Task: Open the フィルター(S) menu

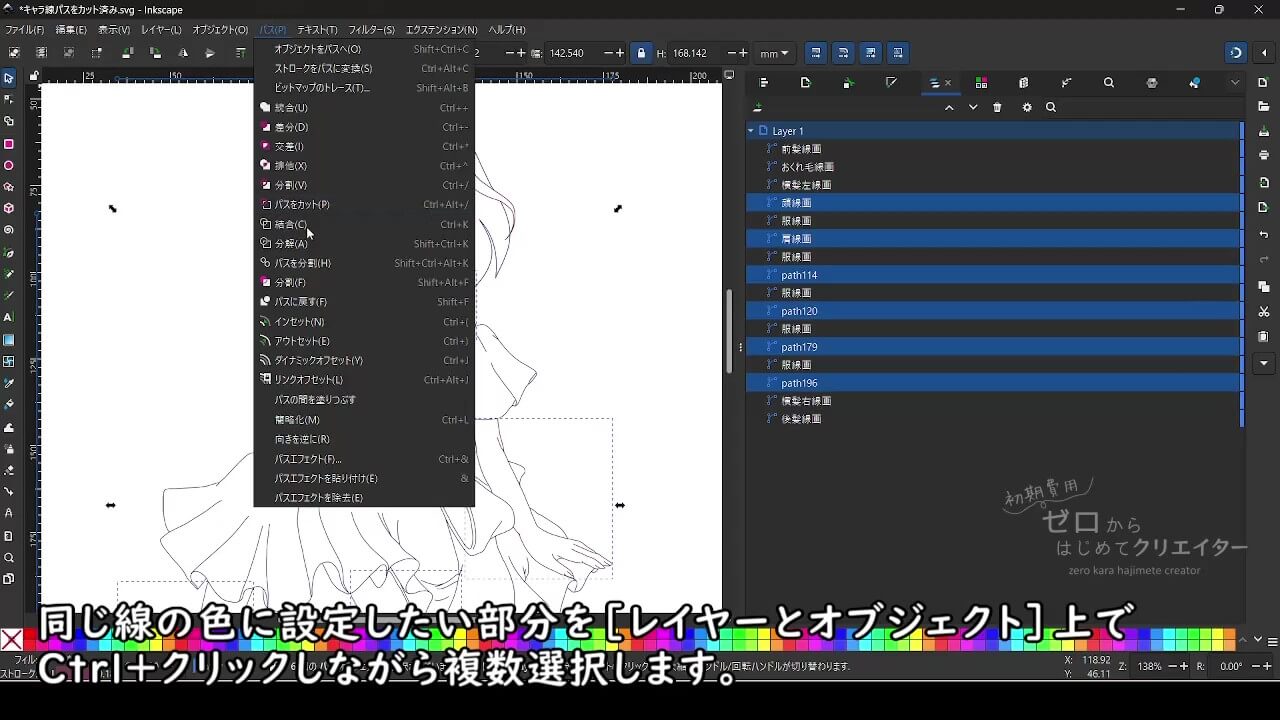Action: click(371, 30)
